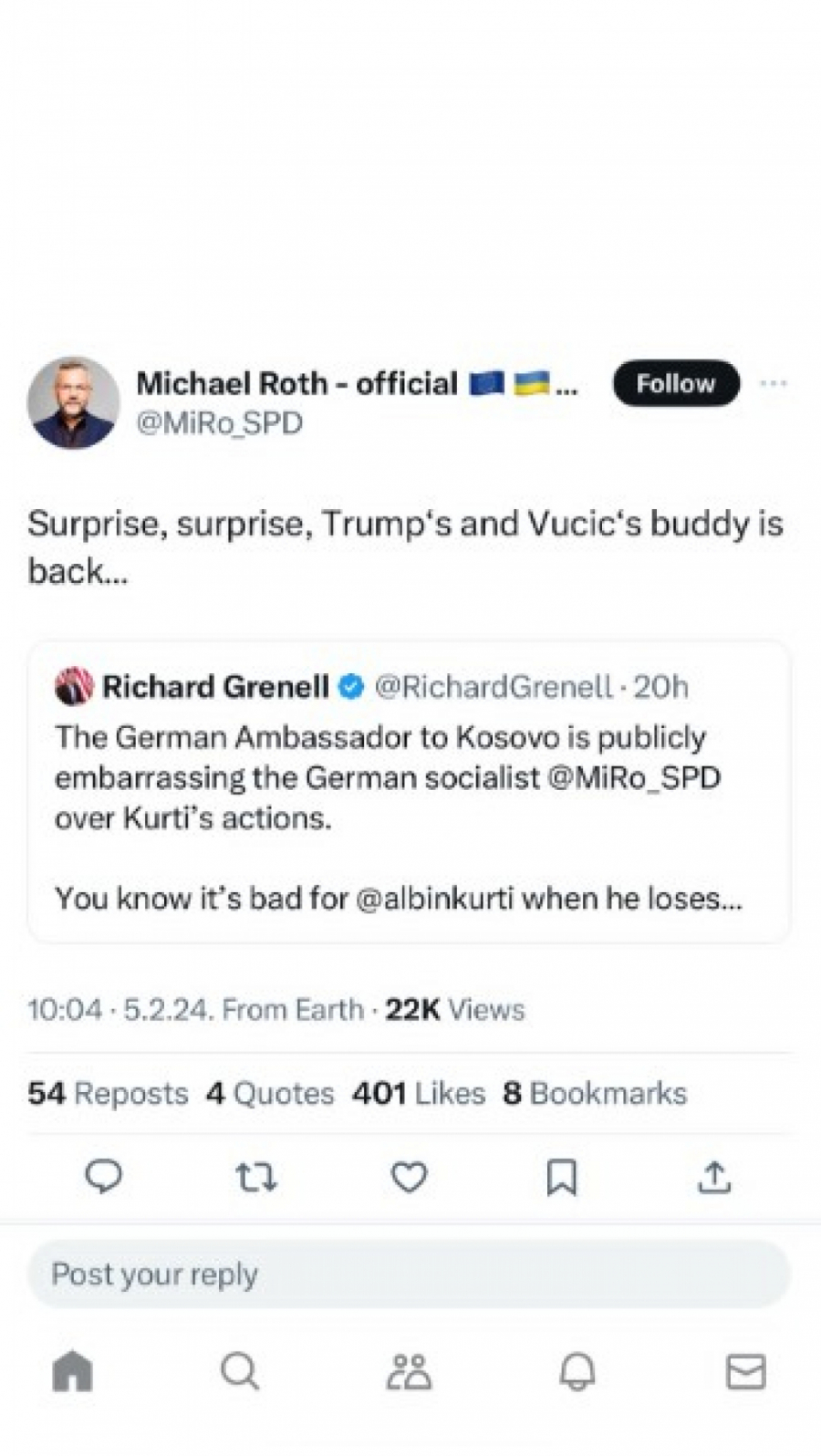
Task: Like the post with heart icon
Action: click(409, 1178)
